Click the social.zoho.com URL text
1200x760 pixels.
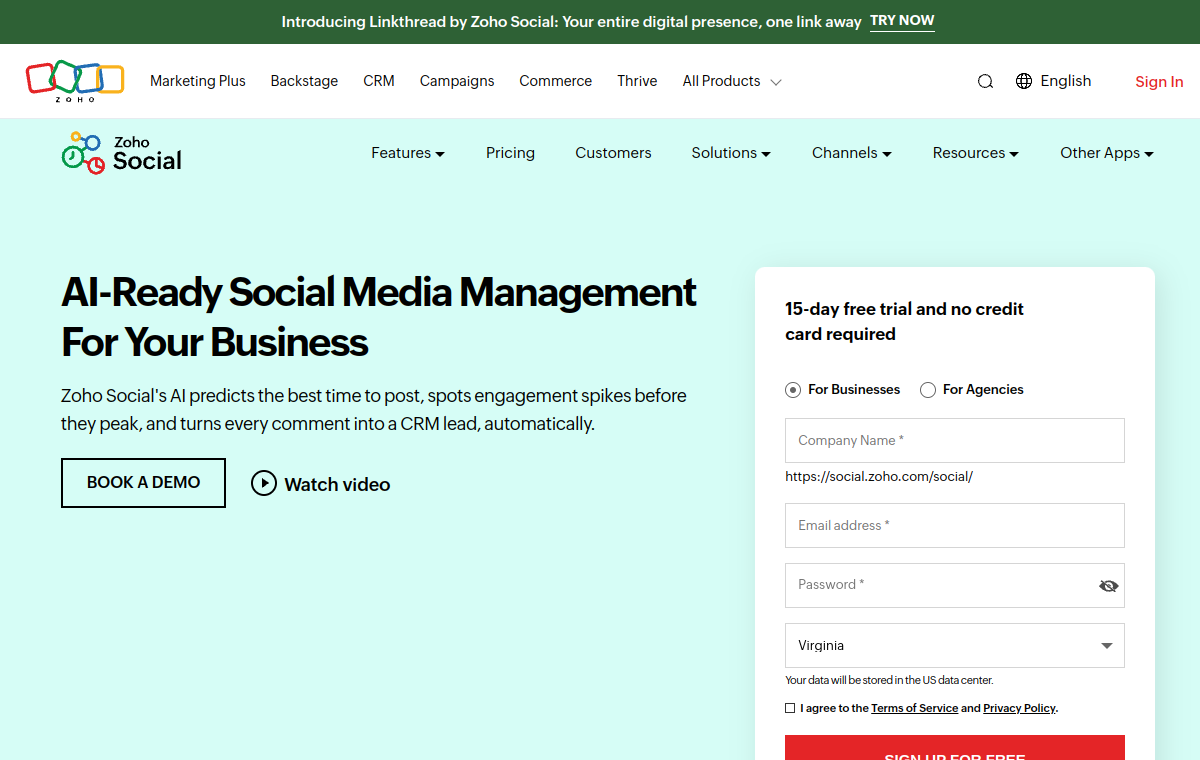click(879, 477)
